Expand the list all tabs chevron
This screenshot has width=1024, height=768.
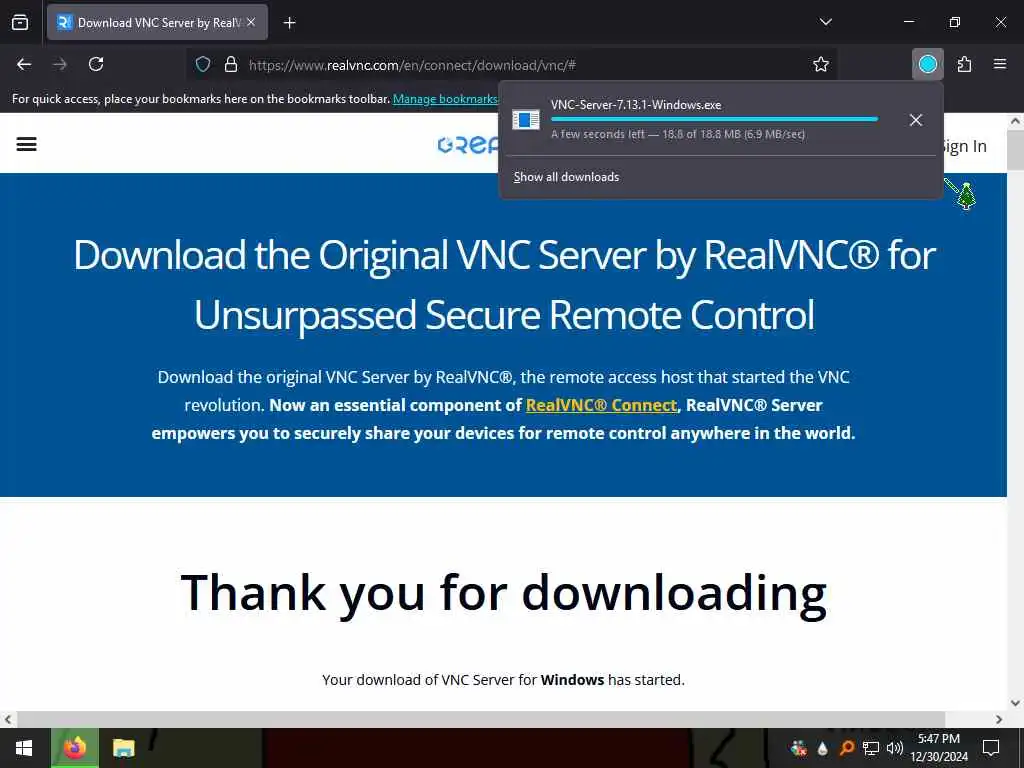coord(825,22)
